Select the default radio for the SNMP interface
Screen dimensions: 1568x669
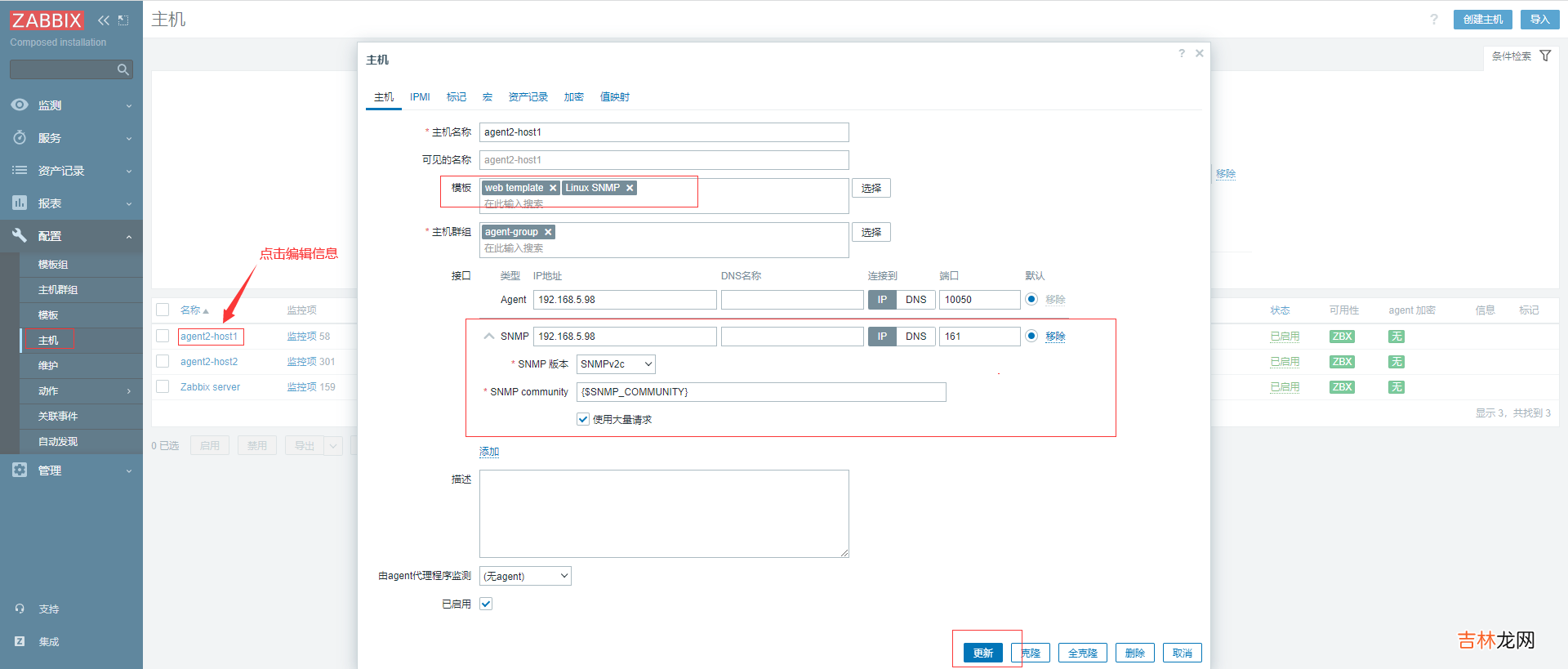point(1031,336)
